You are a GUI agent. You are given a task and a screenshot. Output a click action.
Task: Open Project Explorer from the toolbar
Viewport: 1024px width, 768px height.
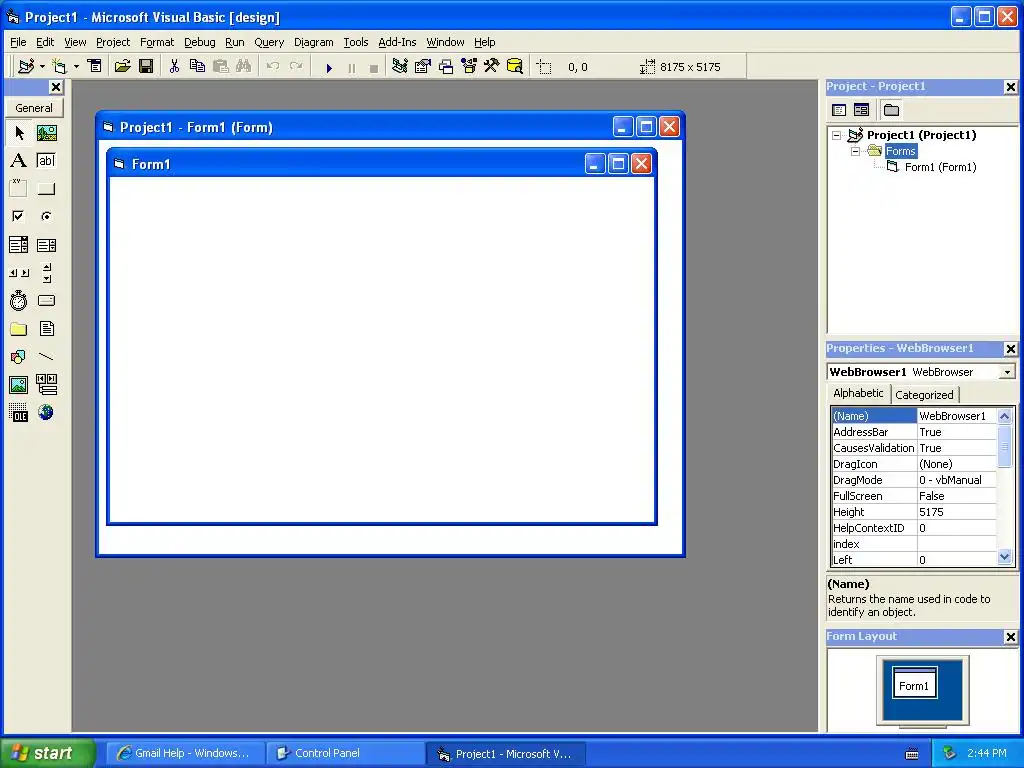pyautogui.click(x=400, y=67)
